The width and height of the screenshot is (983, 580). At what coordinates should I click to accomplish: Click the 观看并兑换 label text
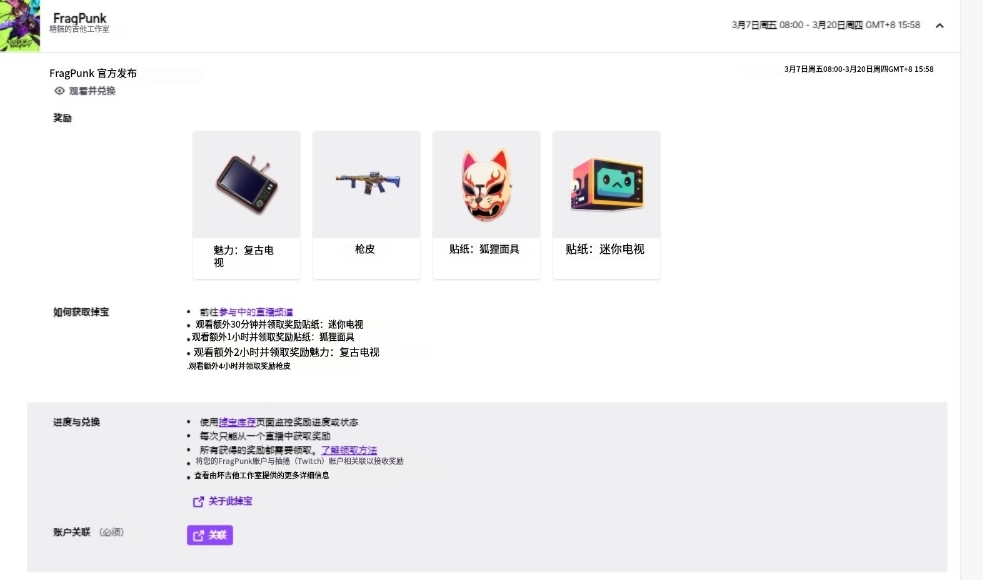(92, 91)
